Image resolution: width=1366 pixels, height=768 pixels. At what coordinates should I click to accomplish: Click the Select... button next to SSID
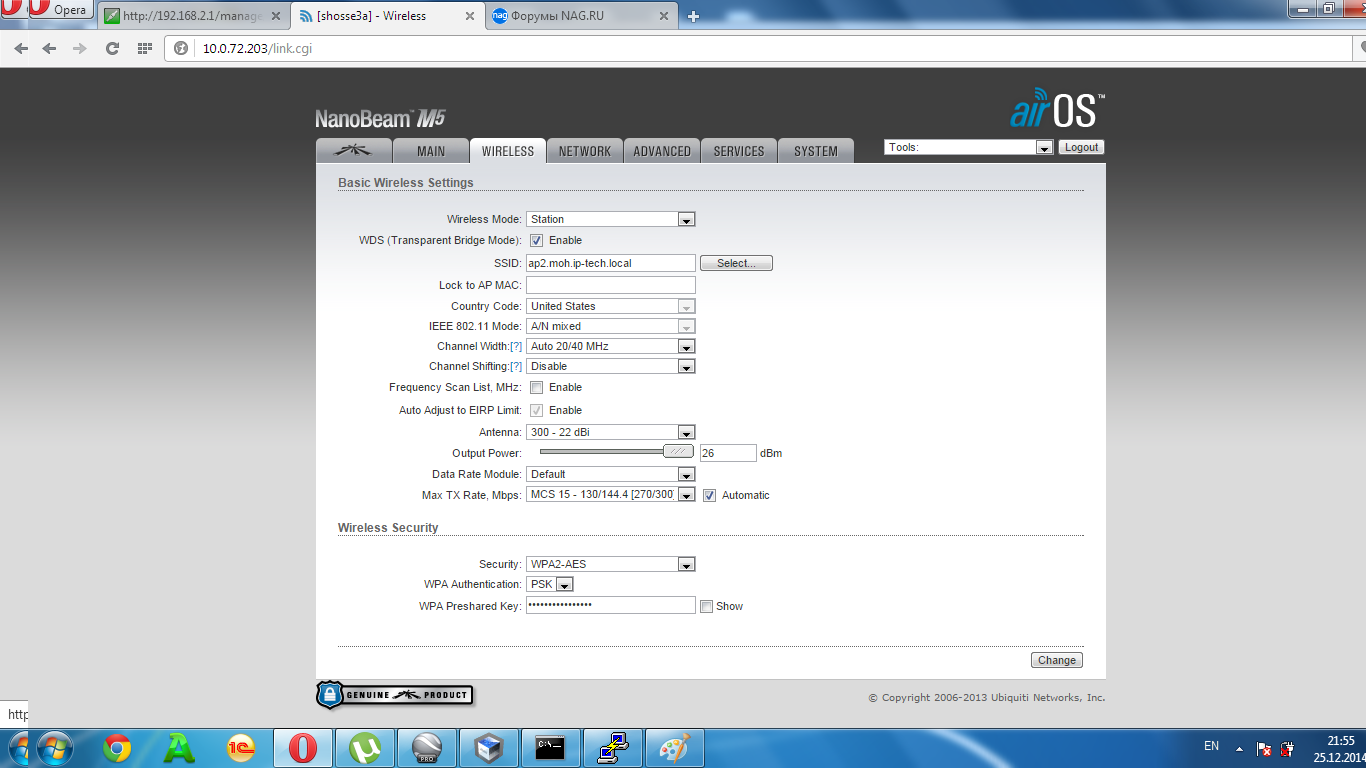(737, 263)
